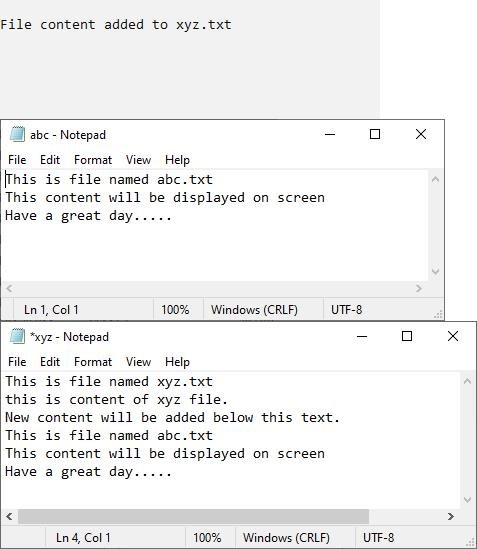This screenshot has width=477, height=549.
Task: Click the down scroll arrow in abc Notepad
Action: tap(435, 271)
